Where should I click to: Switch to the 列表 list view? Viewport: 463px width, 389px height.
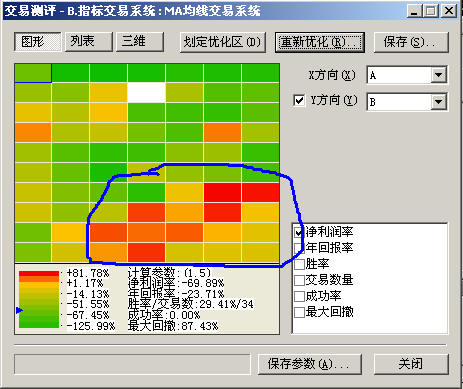[89, 42]
